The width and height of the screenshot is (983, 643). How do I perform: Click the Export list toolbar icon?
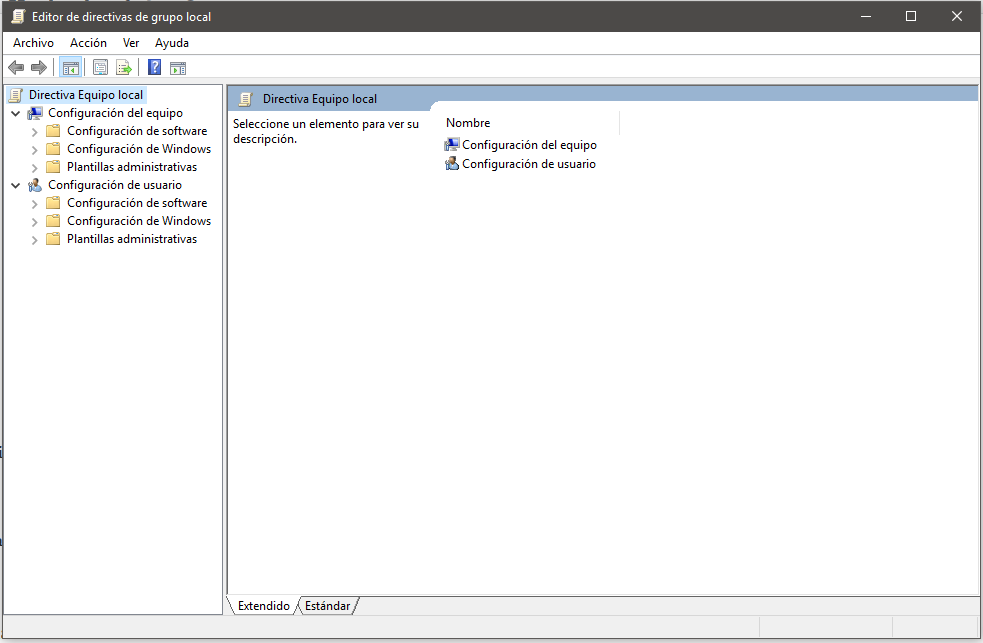coord(124,68)
